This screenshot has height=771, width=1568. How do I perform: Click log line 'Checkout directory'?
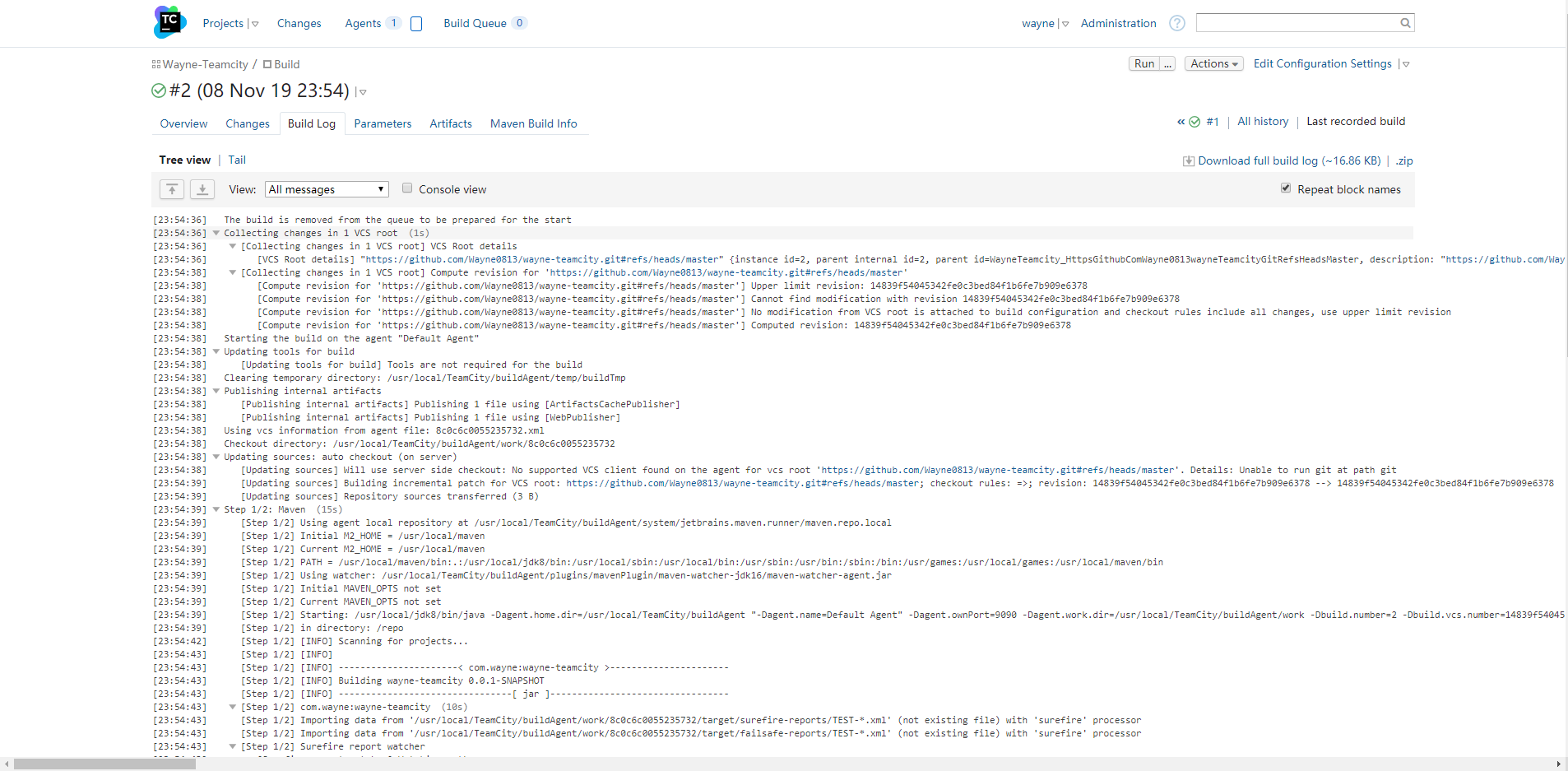point(420,444)
